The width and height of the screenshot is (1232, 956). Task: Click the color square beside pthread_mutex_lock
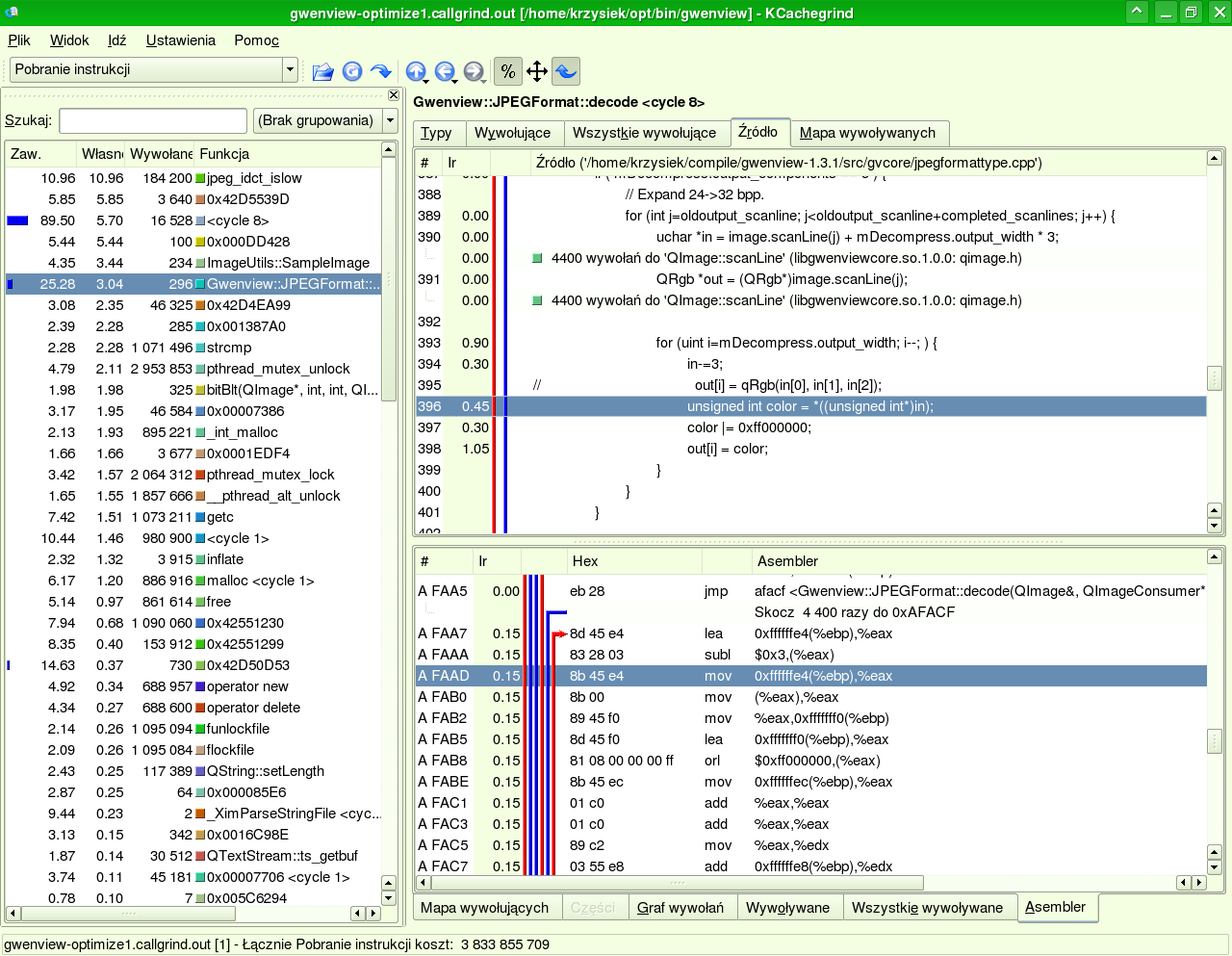[200, 475]
